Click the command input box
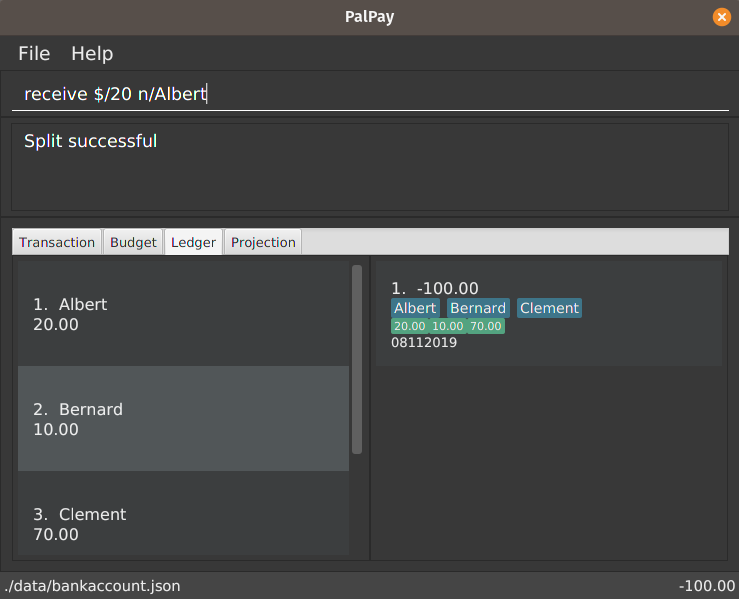Screen dimensions: 739x599 pos(370,94)
